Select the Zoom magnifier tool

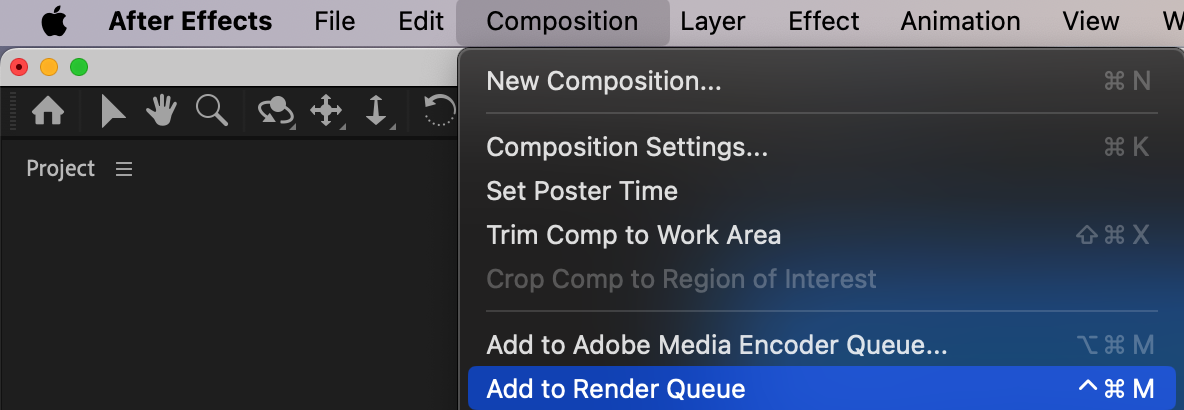(x=211, y=110)
